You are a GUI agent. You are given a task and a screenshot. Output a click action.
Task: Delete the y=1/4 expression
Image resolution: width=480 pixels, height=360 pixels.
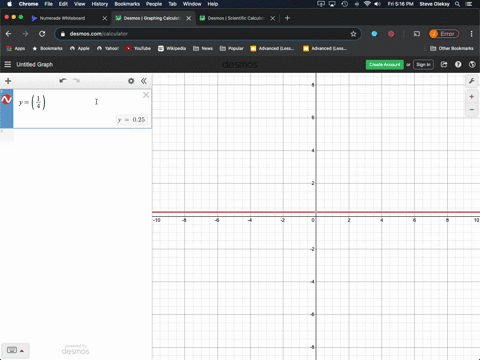coord(146,95)
